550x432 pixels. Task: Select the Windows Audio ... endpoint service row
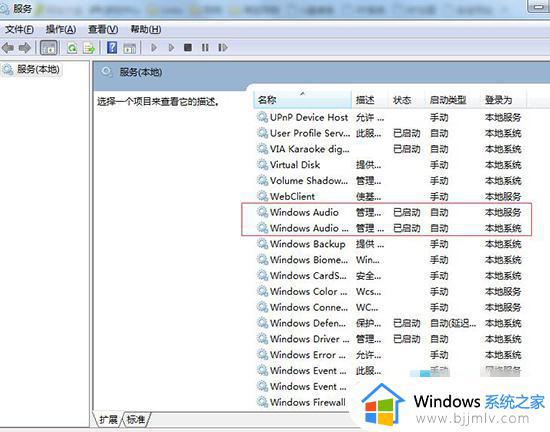click(389, 228)
